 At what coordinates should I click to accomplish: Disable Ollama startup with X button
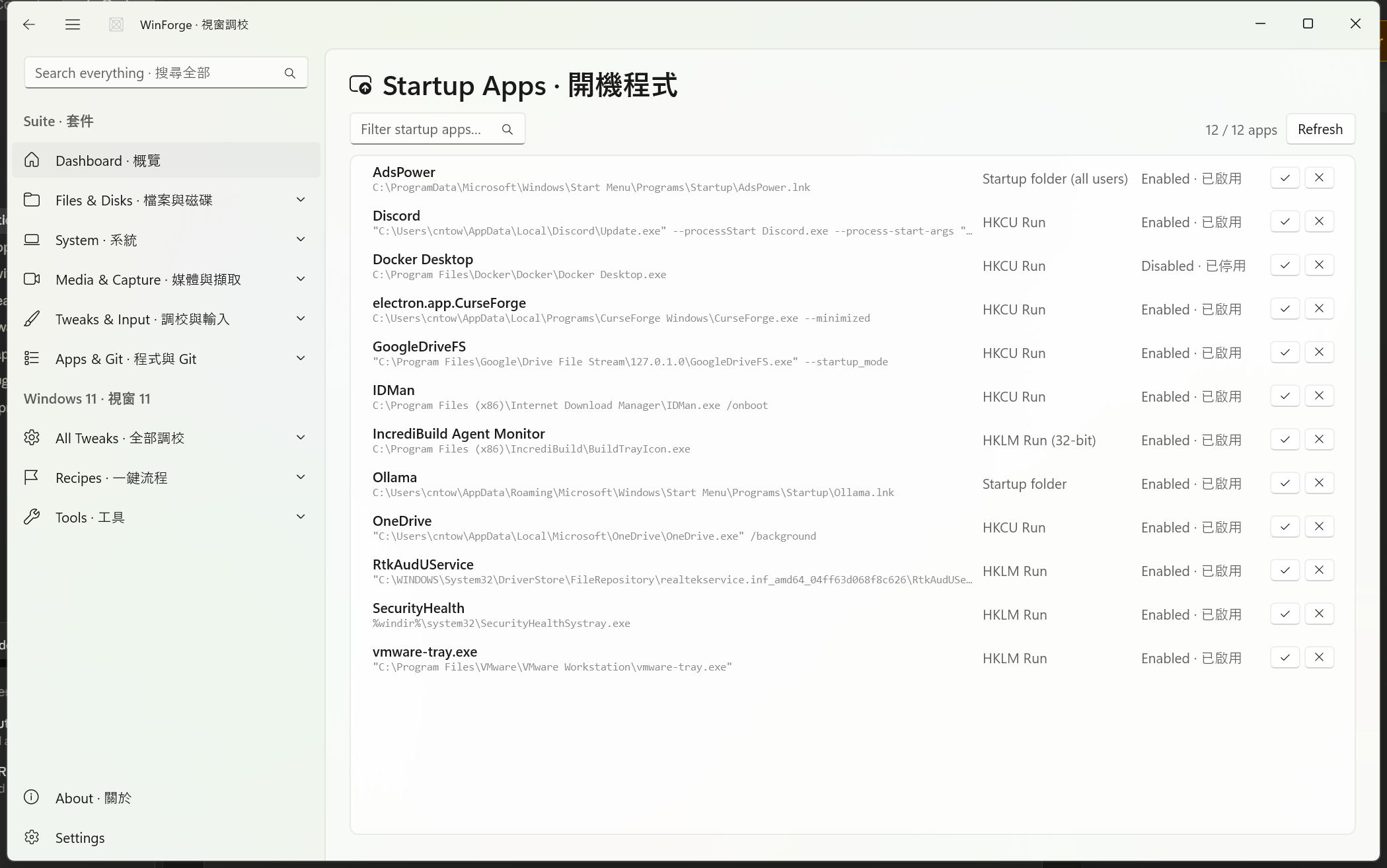1319,483
